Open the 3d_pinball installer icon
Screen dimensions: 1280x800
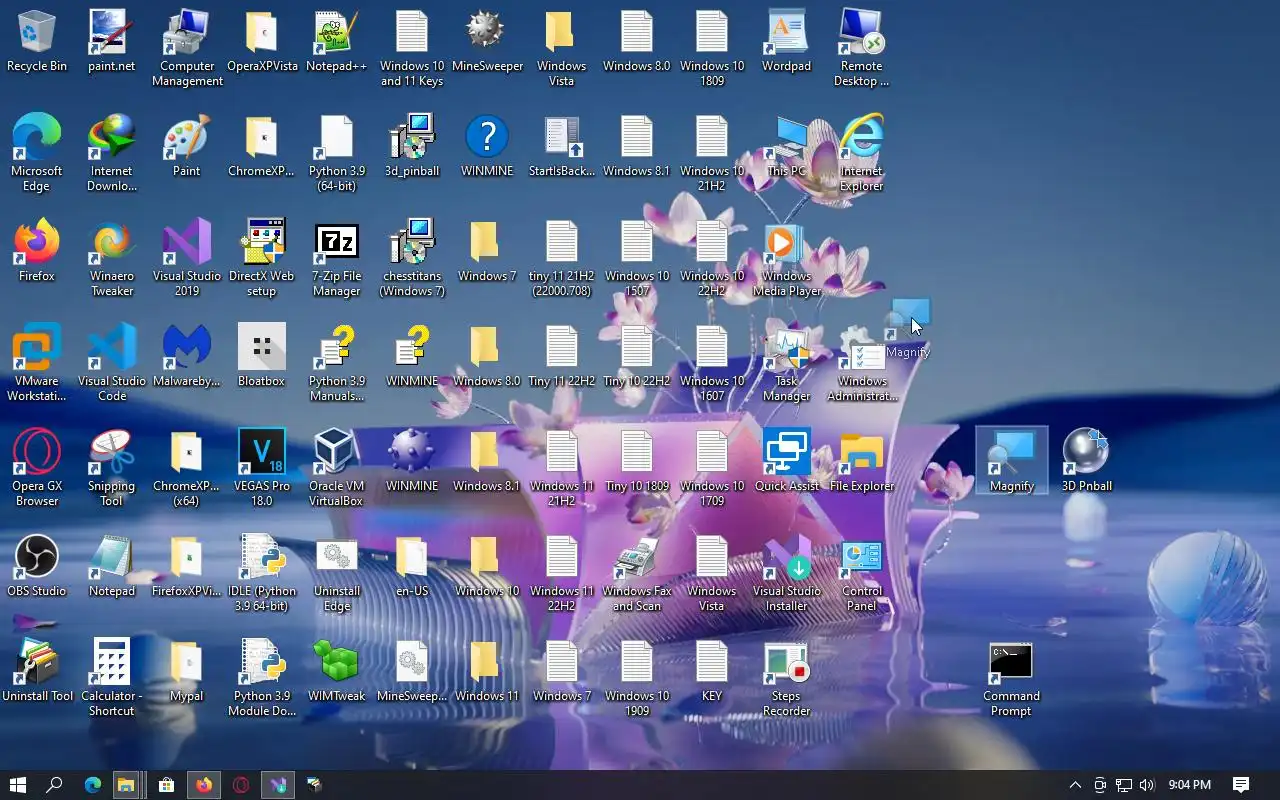click(x=412, y=147)
